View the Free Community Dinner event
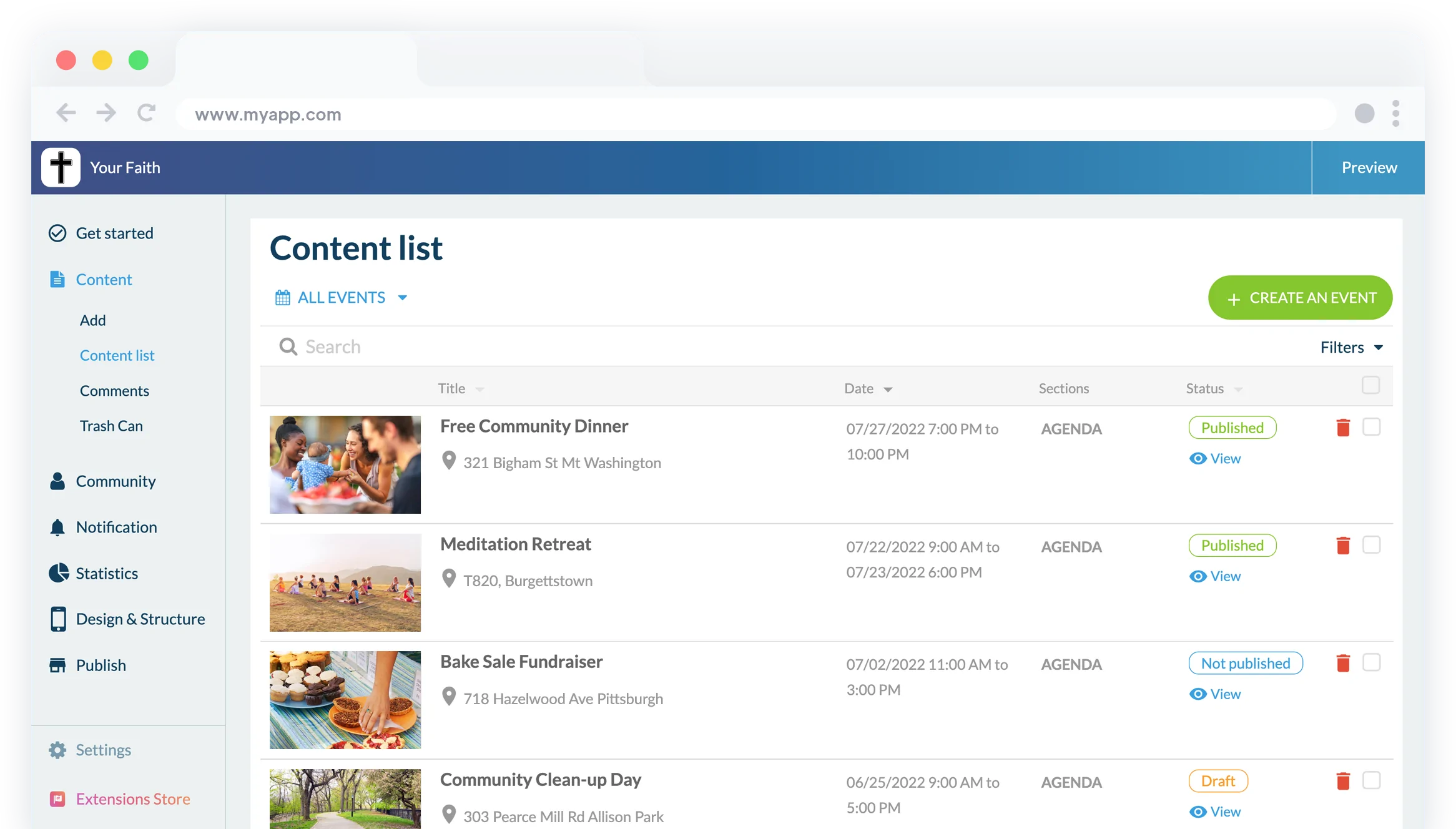This screenshot has width=1456, height=829. click(1215, 459)
